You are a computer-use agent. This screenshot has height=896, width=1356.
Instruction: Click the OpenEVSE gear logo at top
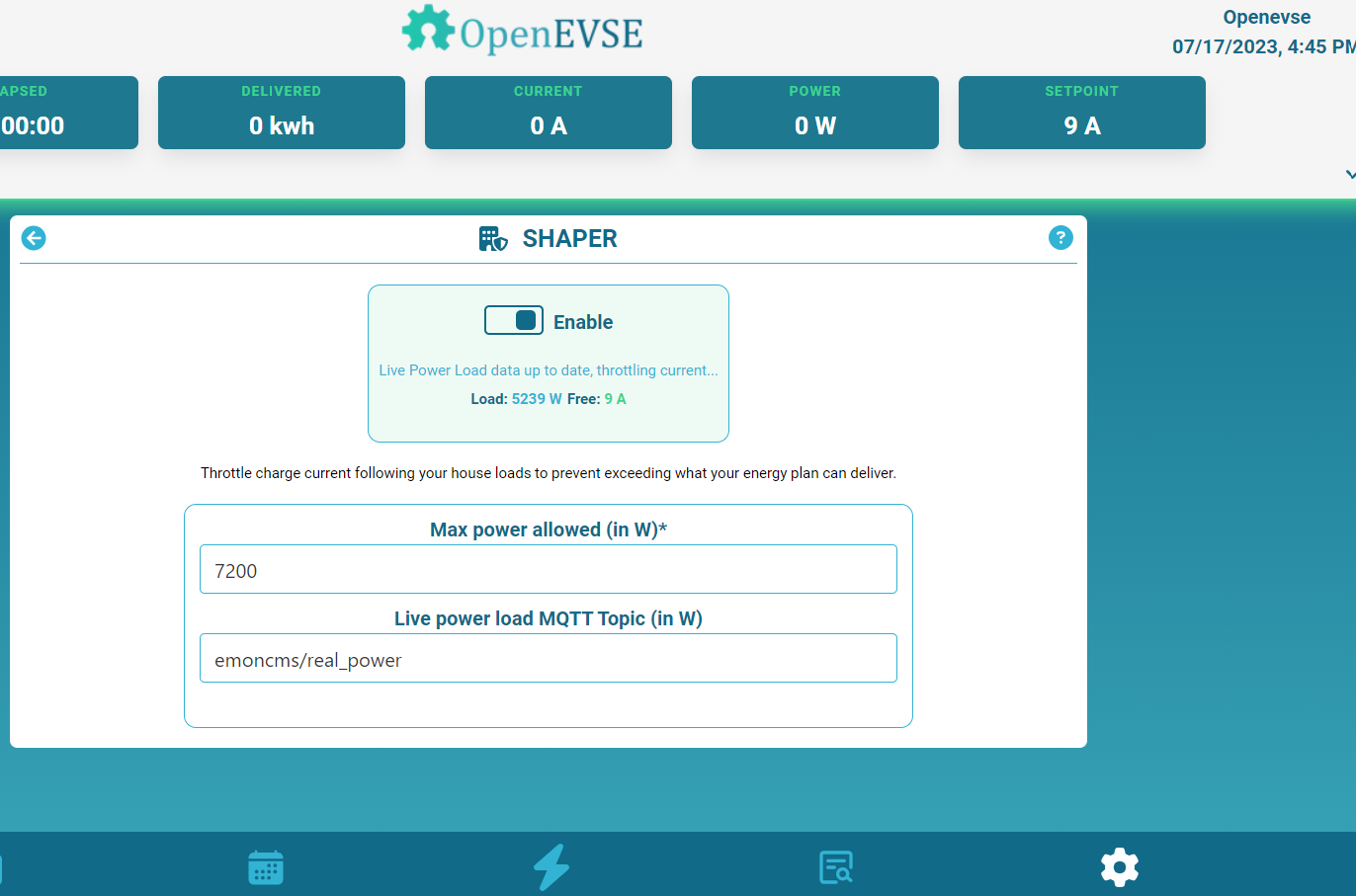(427, 30)
